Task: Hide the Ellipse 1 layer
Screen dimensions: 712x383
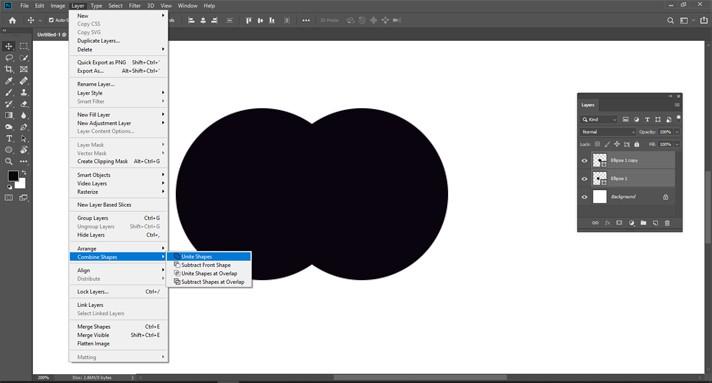Action: point(584,179)
